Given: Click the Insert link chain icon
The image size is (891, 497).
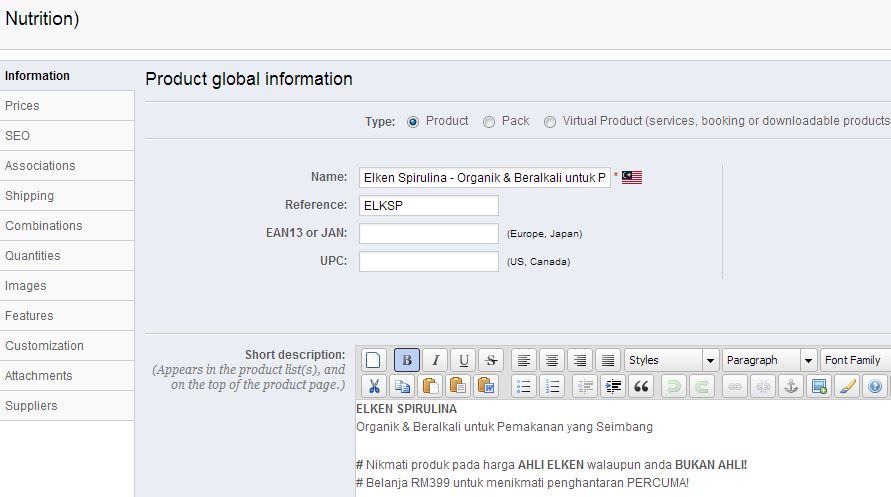Looking at the screenshot, I should [x=735, y=387].
